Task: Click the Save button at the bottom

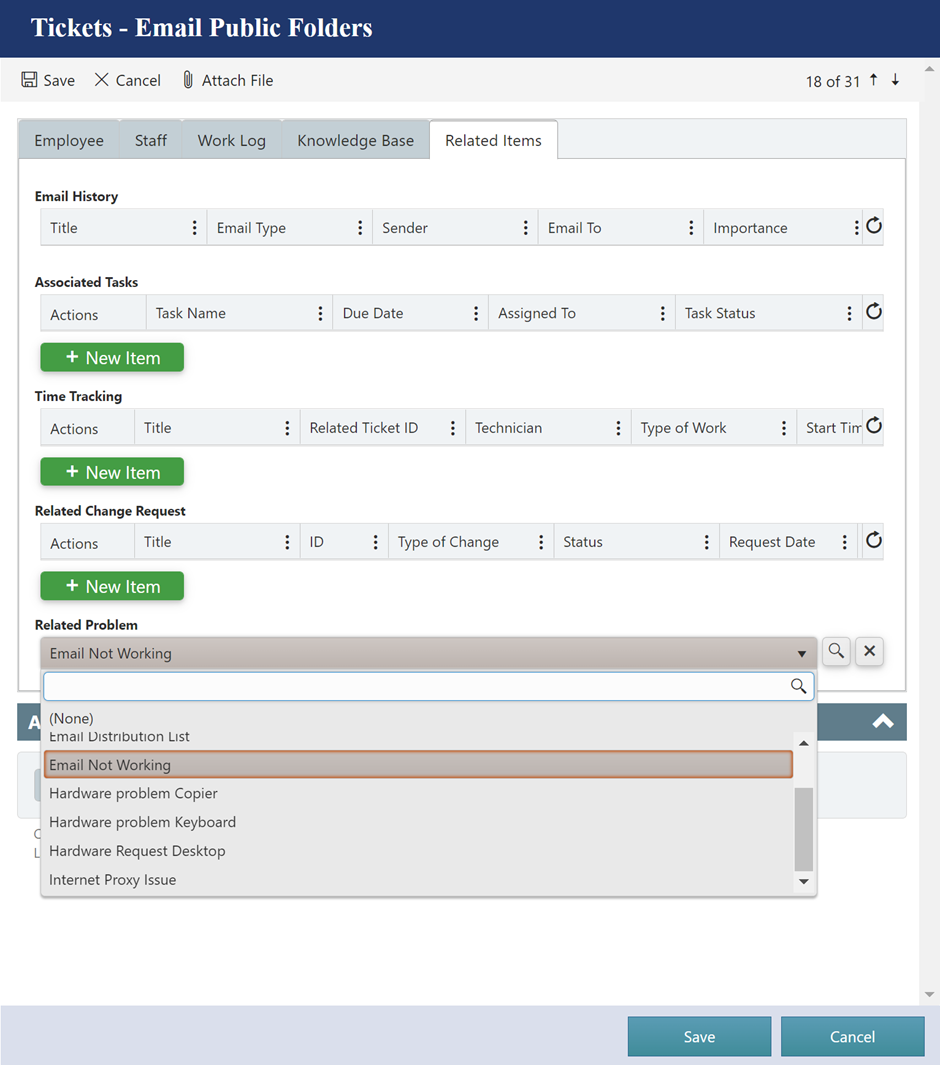Action: 699,1036
